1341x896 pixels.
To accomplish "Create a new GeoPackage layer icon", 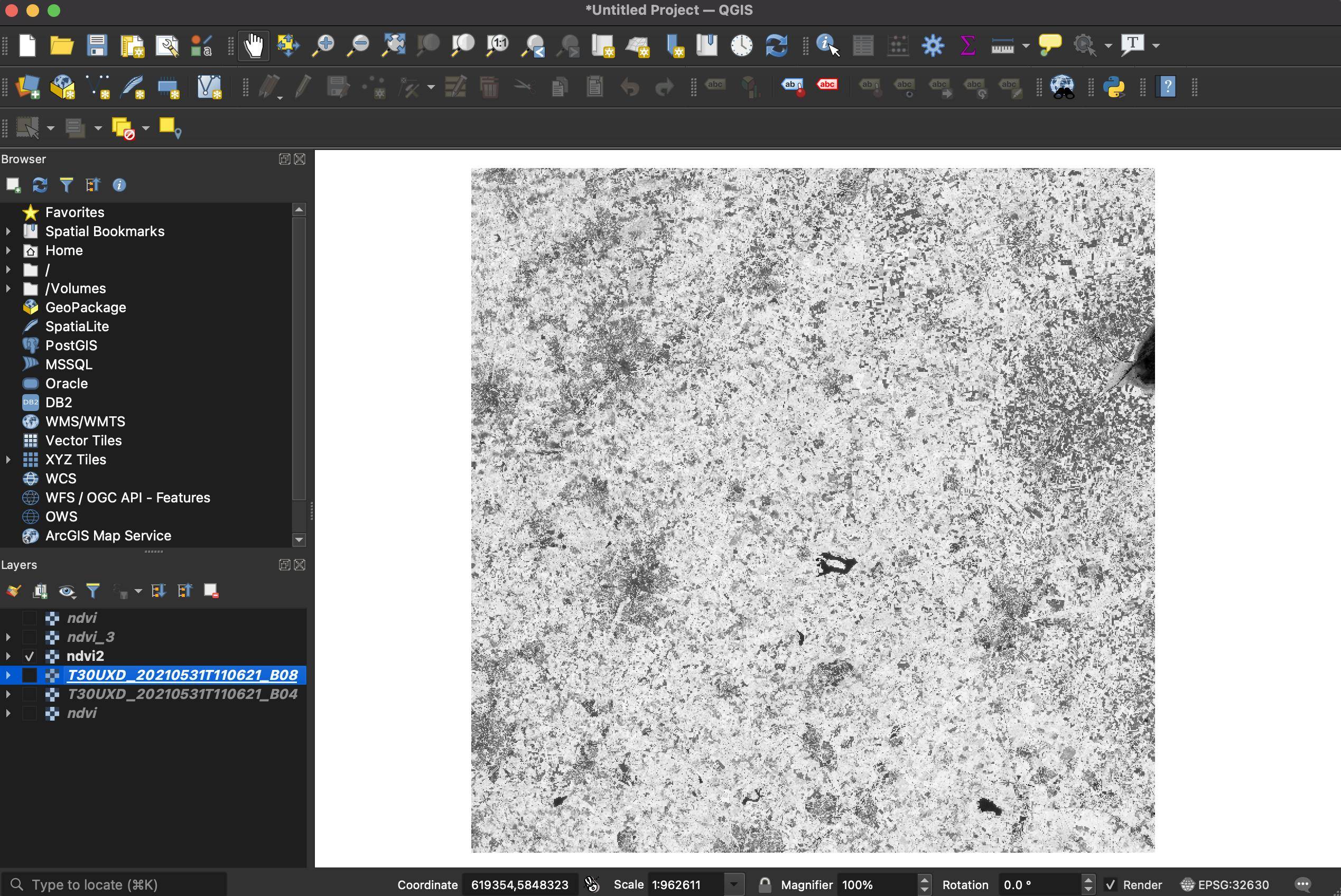I will coord(62,87).
